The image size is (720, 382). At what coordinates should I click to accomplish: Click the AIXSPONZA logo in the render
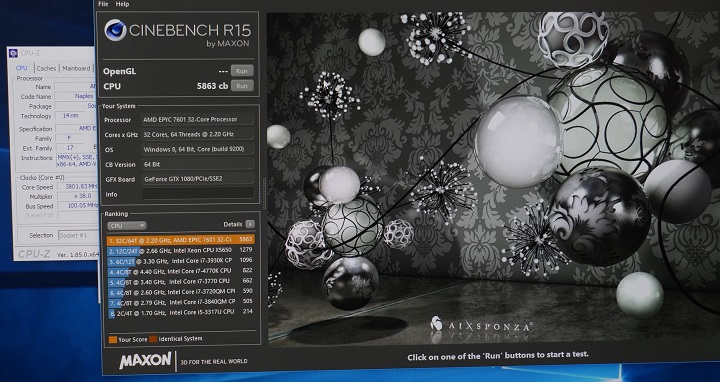coord(481,325)
